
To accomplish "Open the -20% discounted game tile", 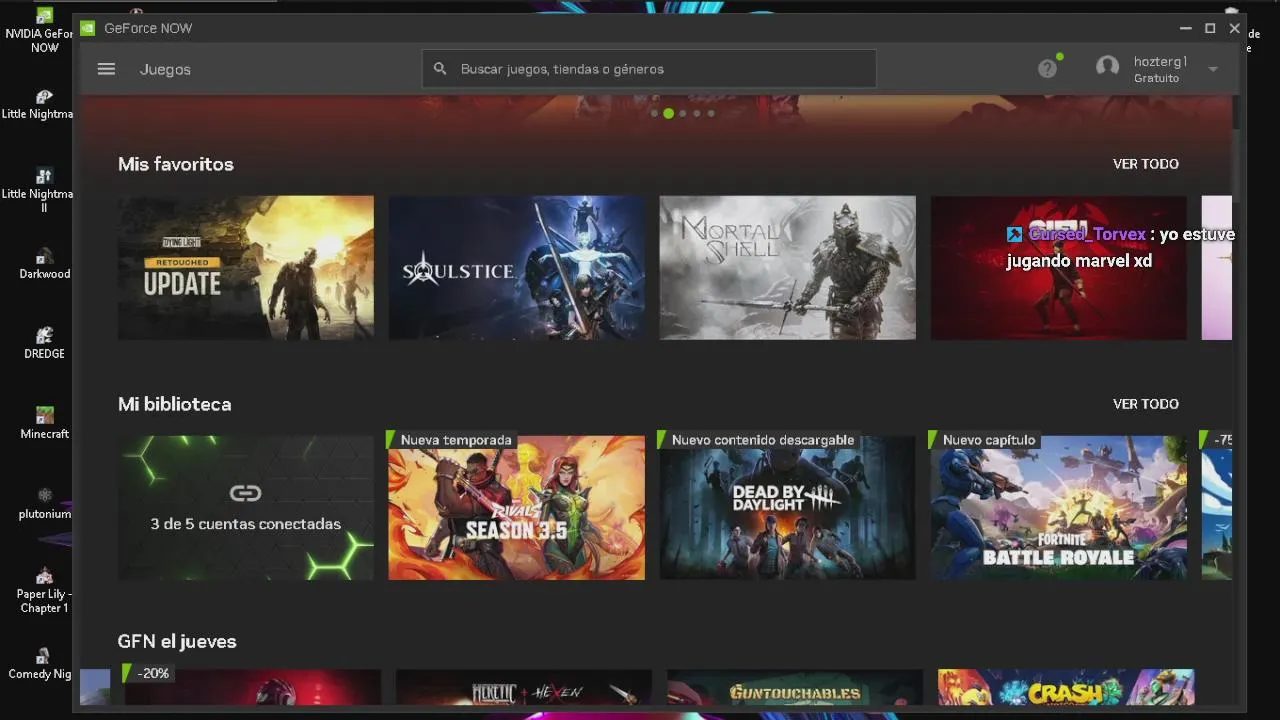I will coord(253,688).
